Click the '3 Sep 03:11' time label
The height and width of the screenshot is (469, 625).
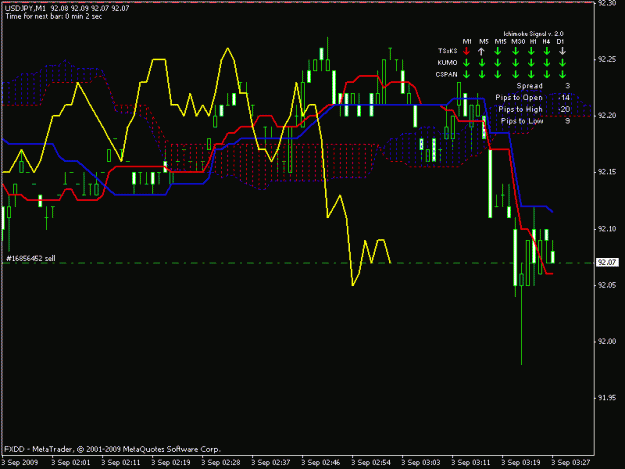471,463
